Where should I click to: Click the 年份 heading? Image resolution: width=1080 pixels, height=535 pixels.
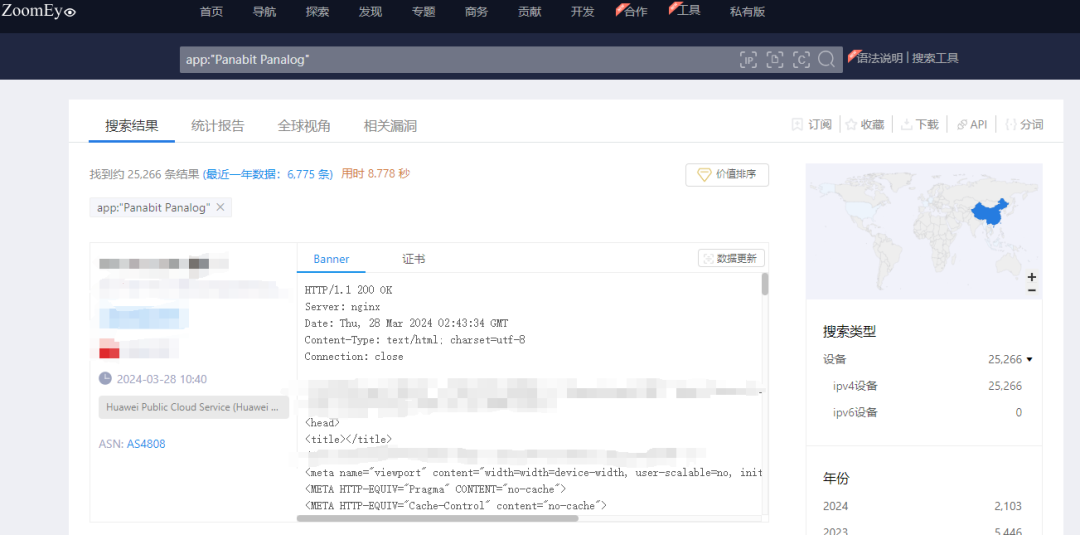tap(836, 479)
